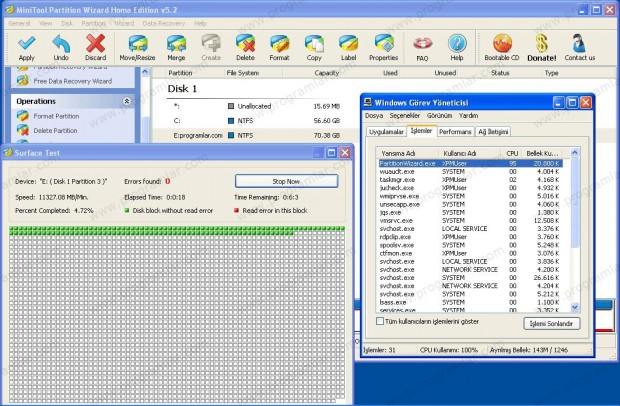Screen dimensions: 620x406
Task: Click the Discard red X icon
Action: pos(95,43)
